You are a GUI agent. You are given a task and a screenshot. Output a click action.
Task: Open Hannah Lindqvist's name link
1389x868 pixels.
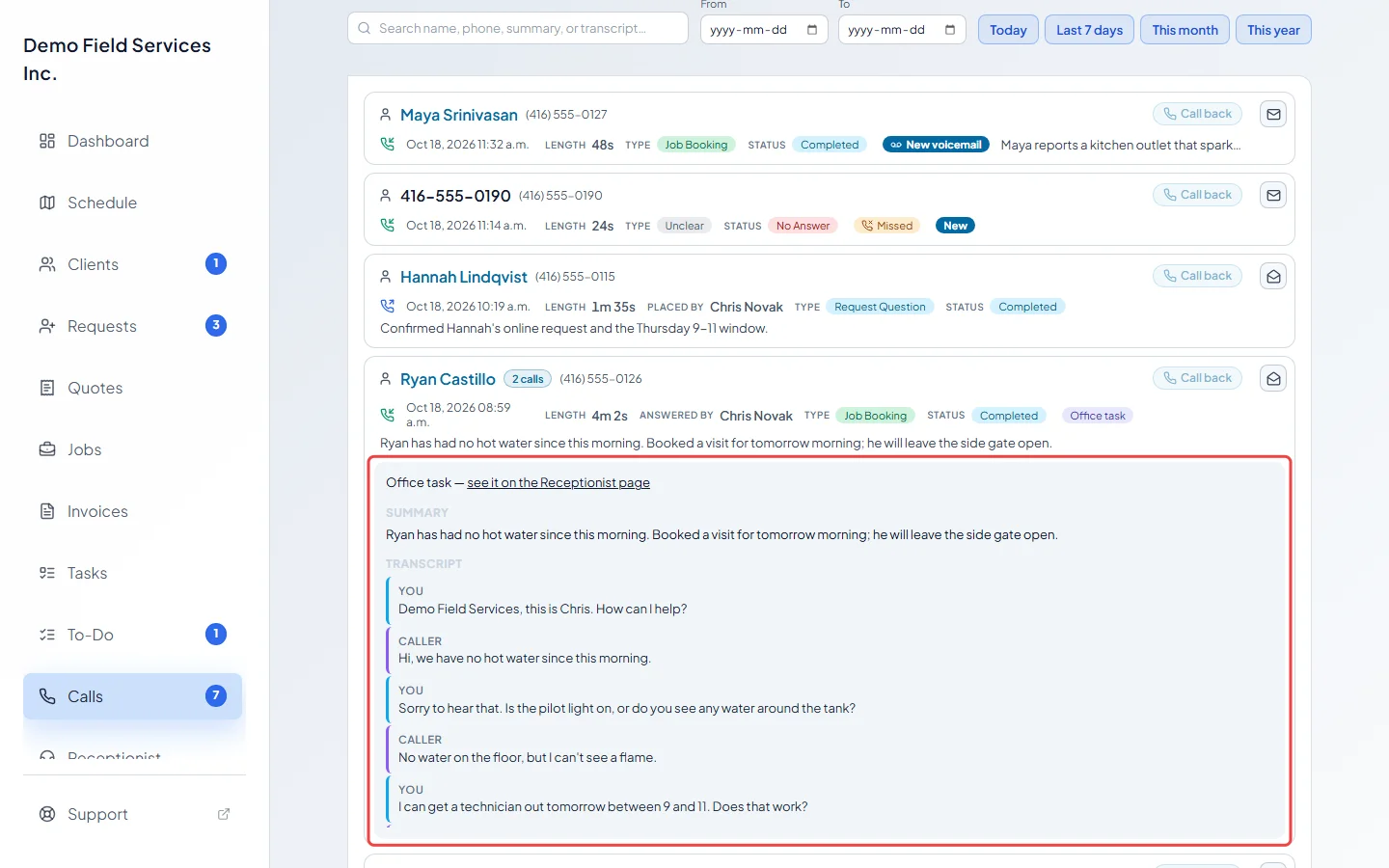(x=464, y=277)
